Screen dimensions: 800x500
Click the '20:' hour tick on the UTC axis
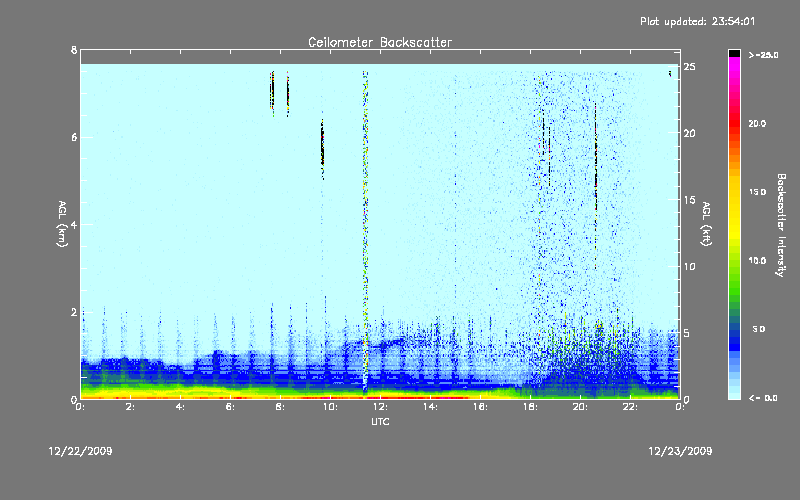580,407
